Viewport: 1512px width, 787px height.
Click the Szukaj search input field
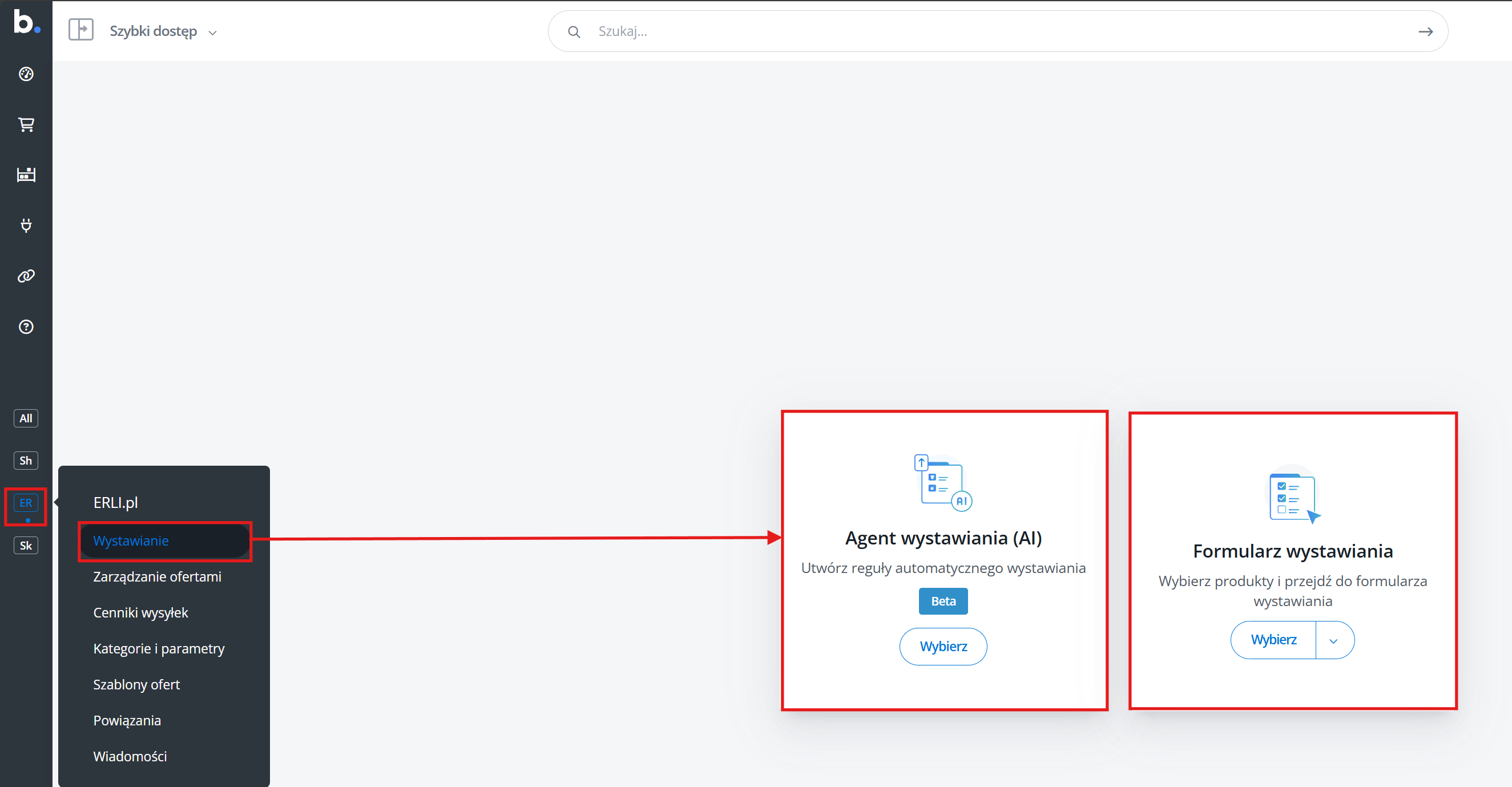(998, 32)
